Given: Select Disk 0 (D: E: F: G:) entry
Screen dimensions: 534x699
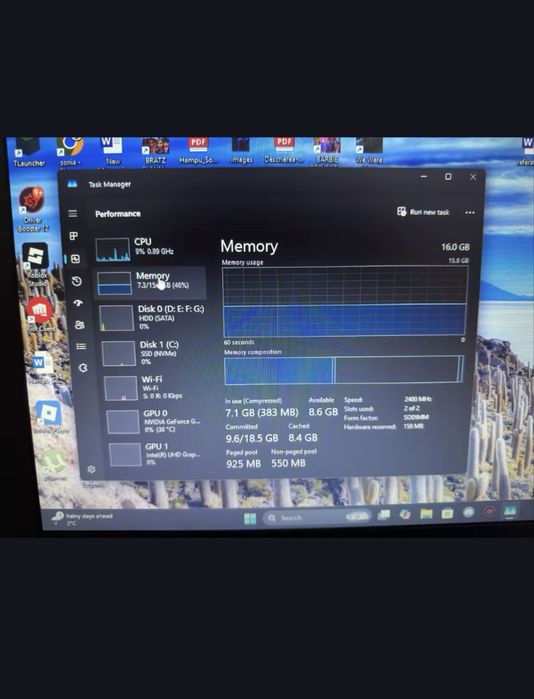Looking at the screenshot, I should 152,317.
